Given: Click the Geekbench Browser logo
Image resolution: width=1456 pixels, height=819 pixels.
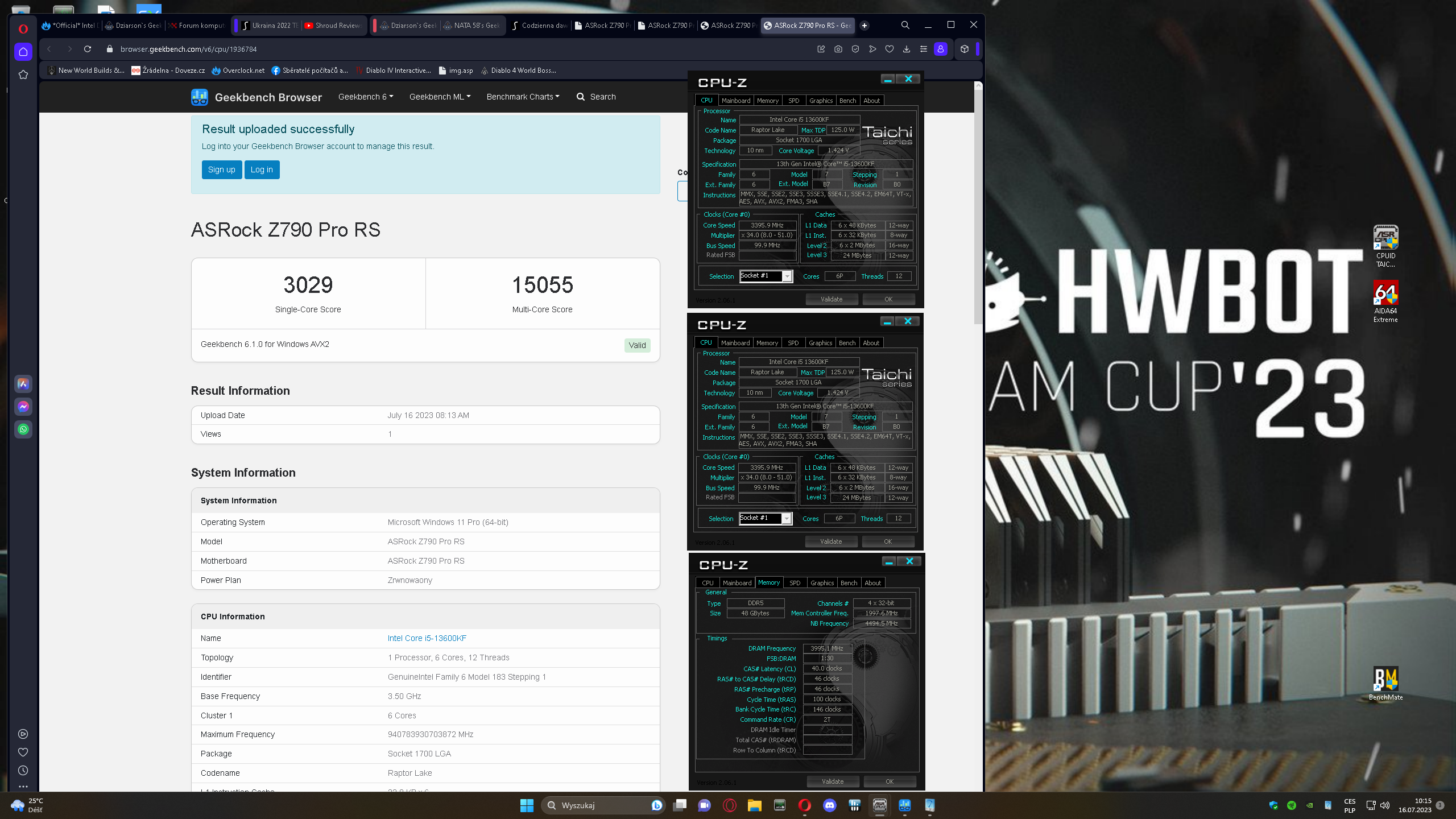Looking at the screenshot, I should click(257, 97).
